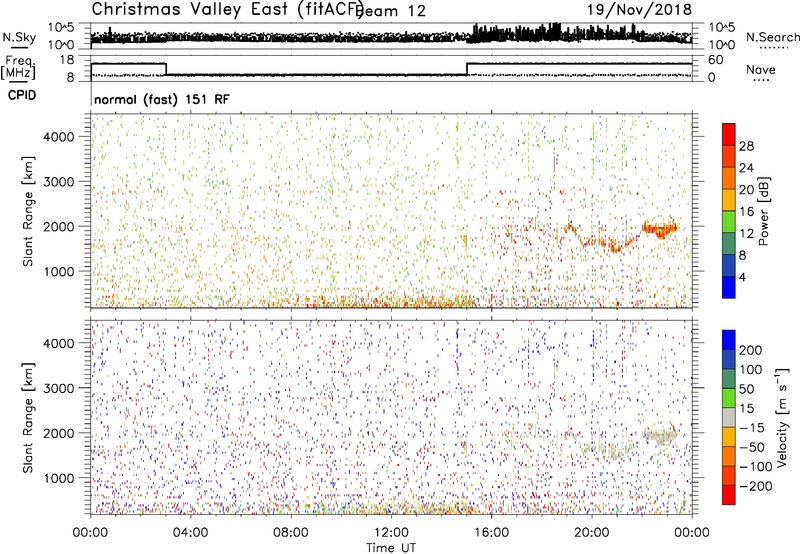
Task: Click the elevated N.Sky noise burst after 15:00
Action: [x=554, y=33]
